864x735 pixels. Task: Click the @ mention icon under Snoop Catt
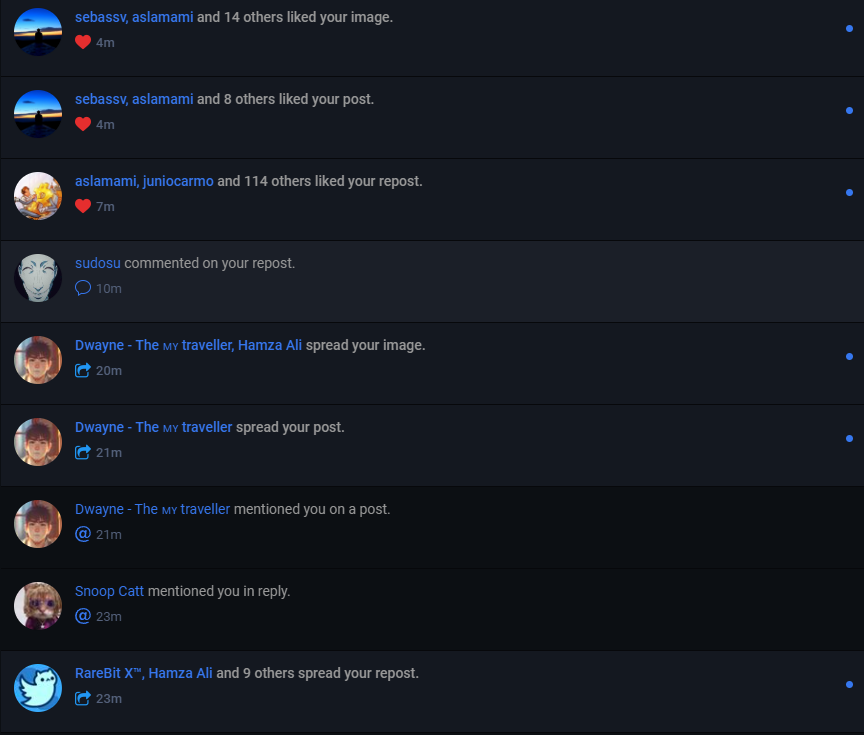pos(83,615)
